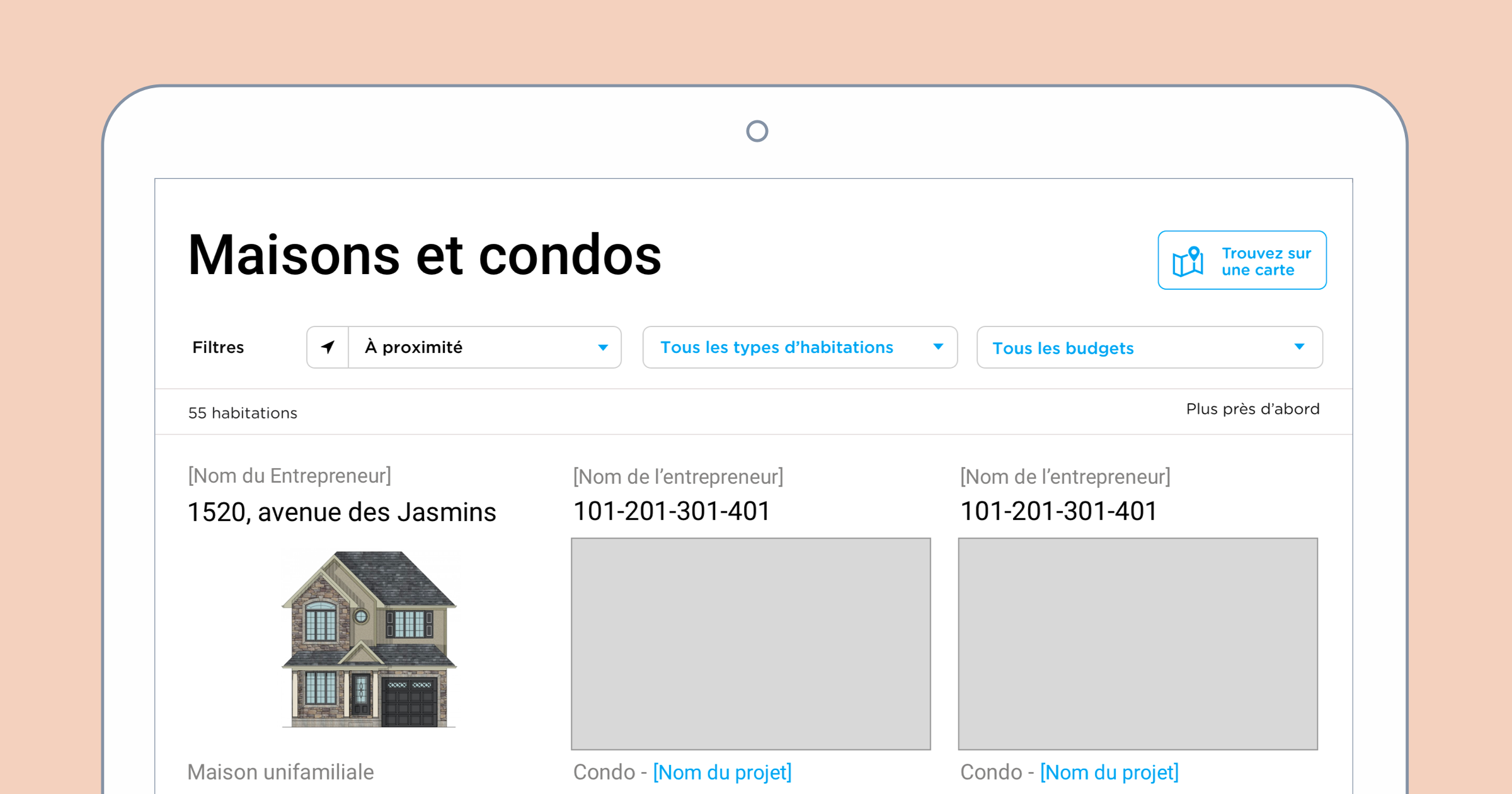The width and height of the screenshot is (1512, 794).
Task: Click the Trouvez sur une carte button
Action: [1242, 260]
